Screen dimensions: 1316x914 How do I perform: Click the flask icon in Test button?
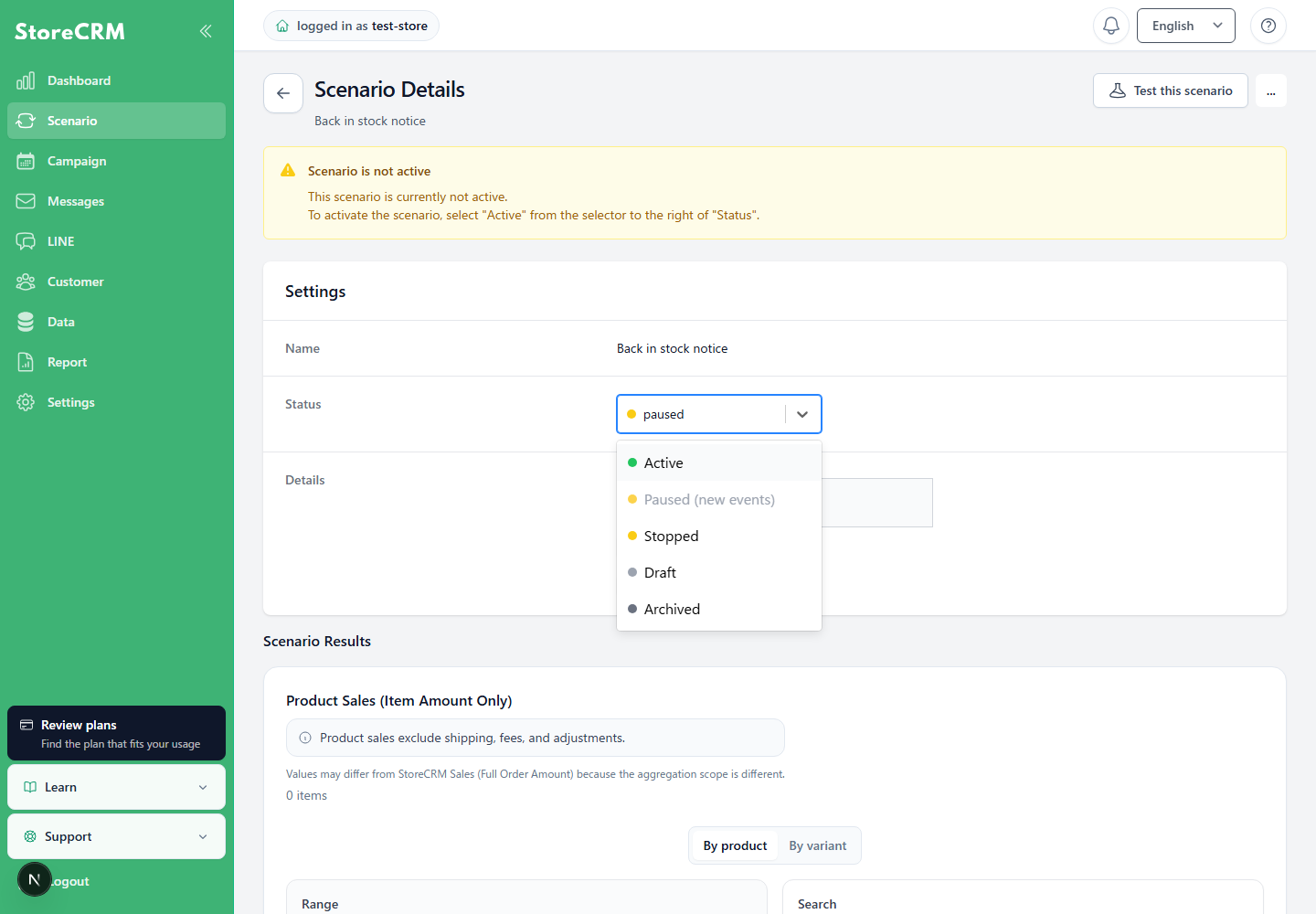coord(1117,90)
